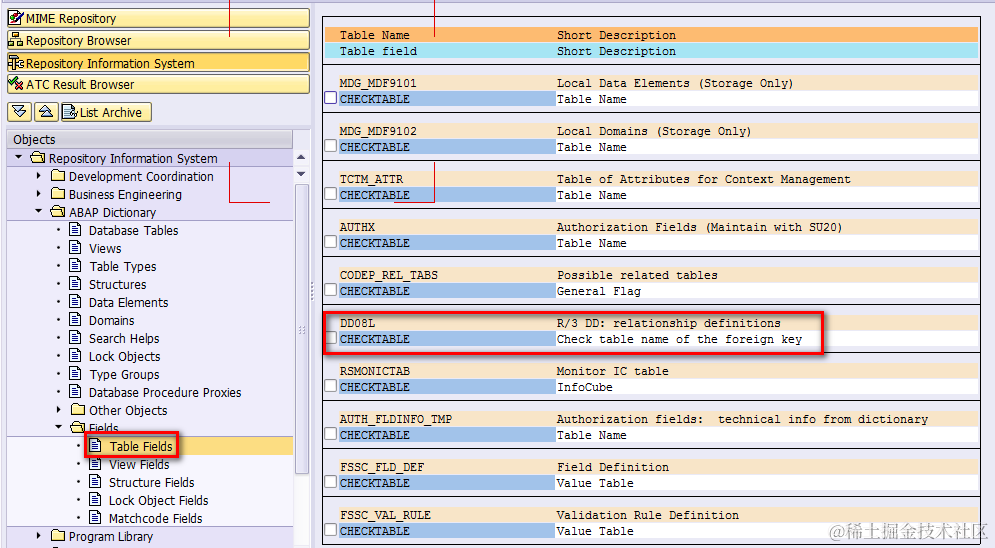The image size is (995, 548).
Task: Select Structures tree item
Action: pos(117,284)
